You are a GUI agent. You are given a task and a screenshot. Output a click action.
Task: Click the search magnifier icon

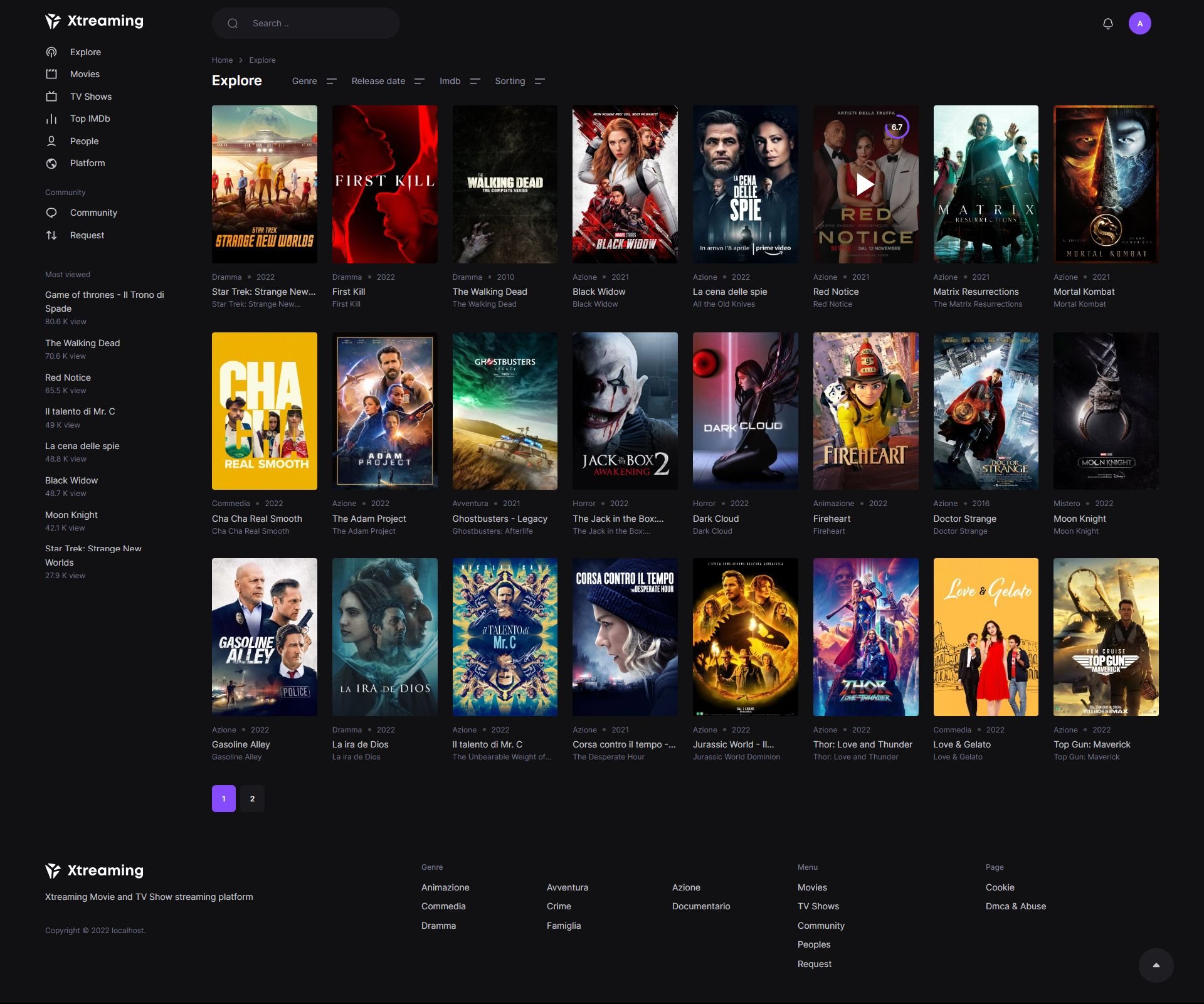point(233,23)
